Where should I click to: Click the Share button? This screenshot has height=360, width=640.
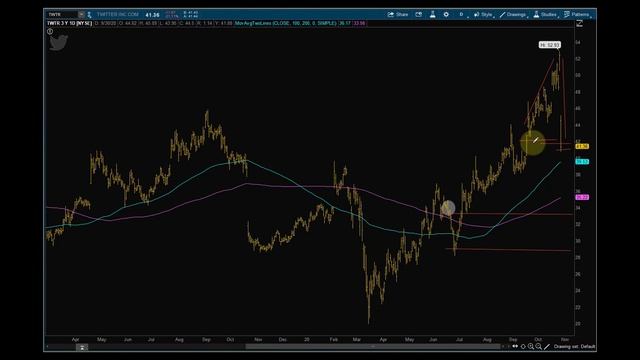(398, 14)
